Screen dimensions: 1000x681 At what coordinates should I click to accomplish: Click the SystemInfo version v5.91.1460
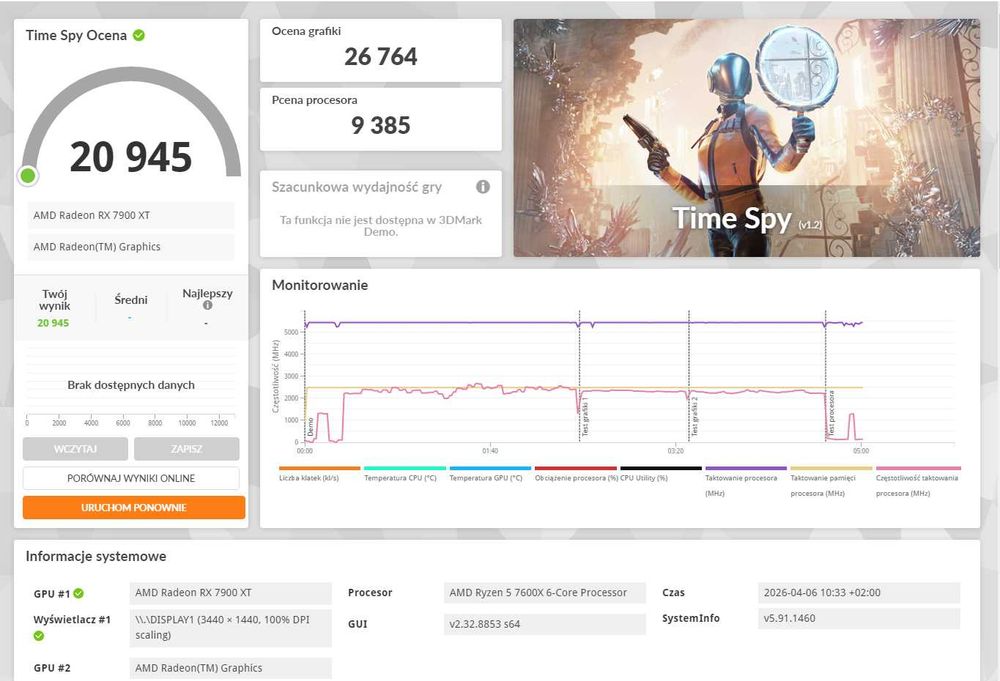(x=859, y=619)
